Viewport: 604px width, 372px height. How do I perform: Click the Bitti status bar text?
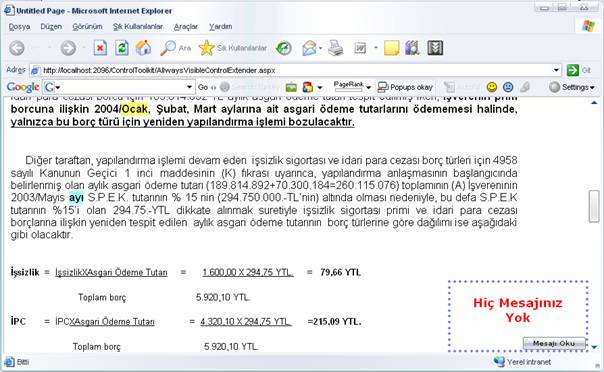pos(23,362)
